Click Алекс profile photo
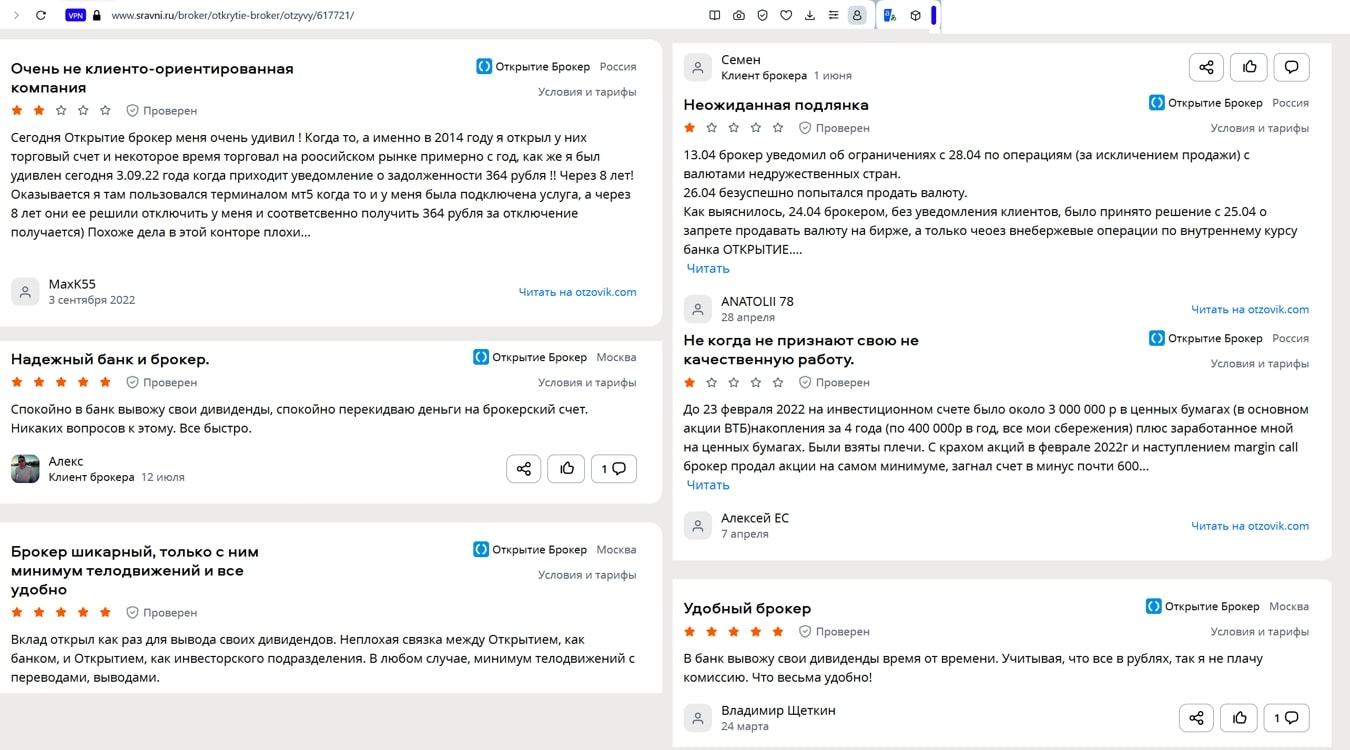1350x750 pixels. [x=25, y=468]
